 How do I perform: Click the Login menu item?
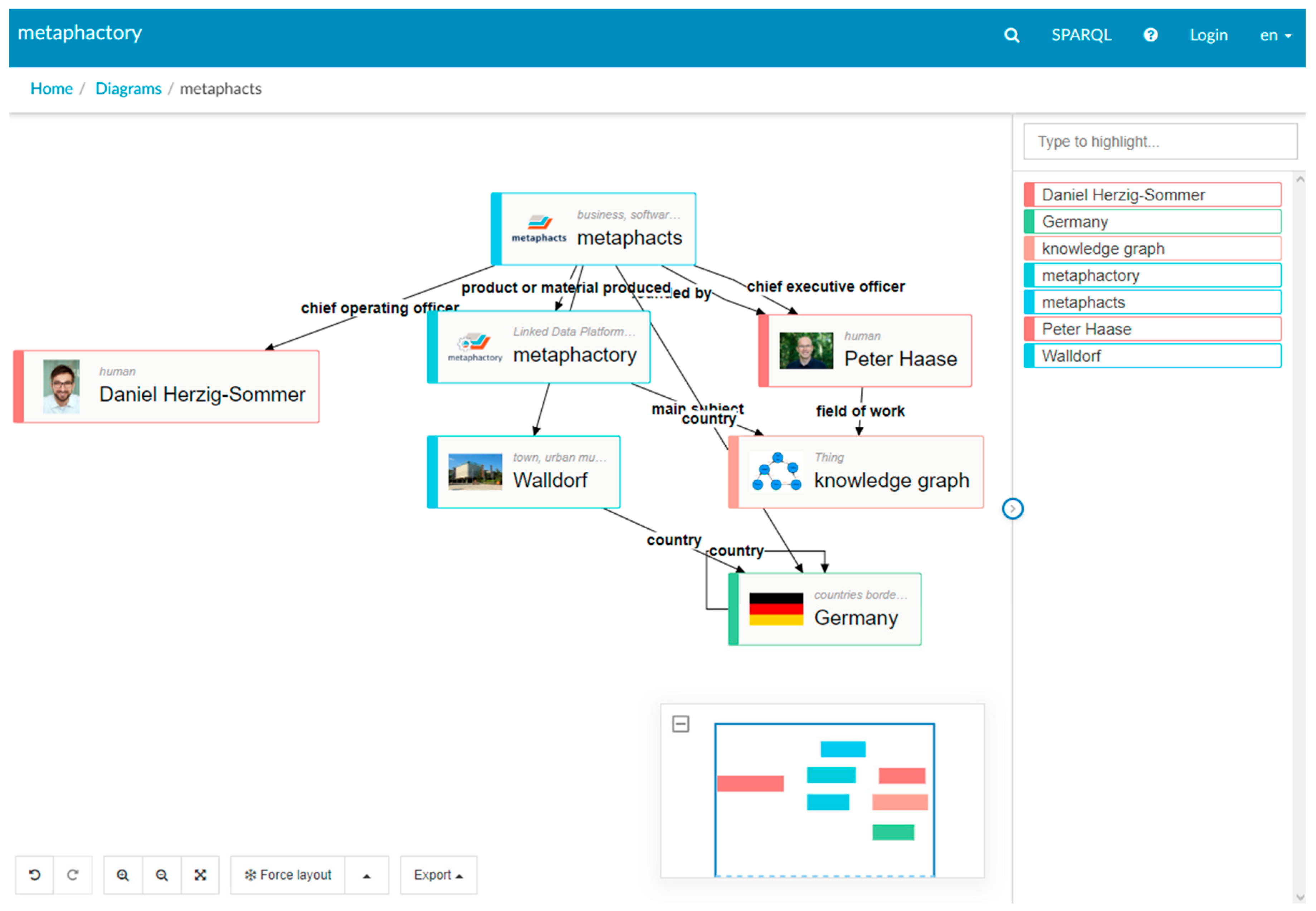pos(1208,35)
